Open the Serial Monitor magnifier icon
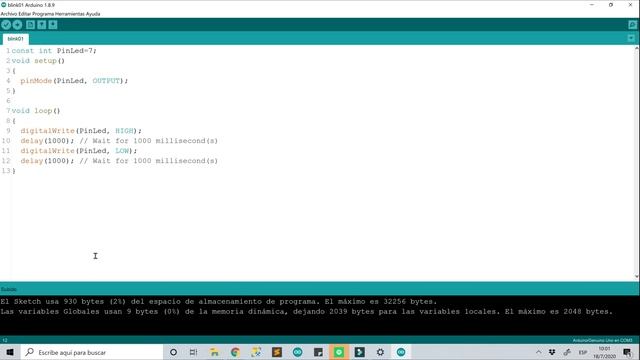The height and width of the screenshot is (360, 640). pos(632,25)
